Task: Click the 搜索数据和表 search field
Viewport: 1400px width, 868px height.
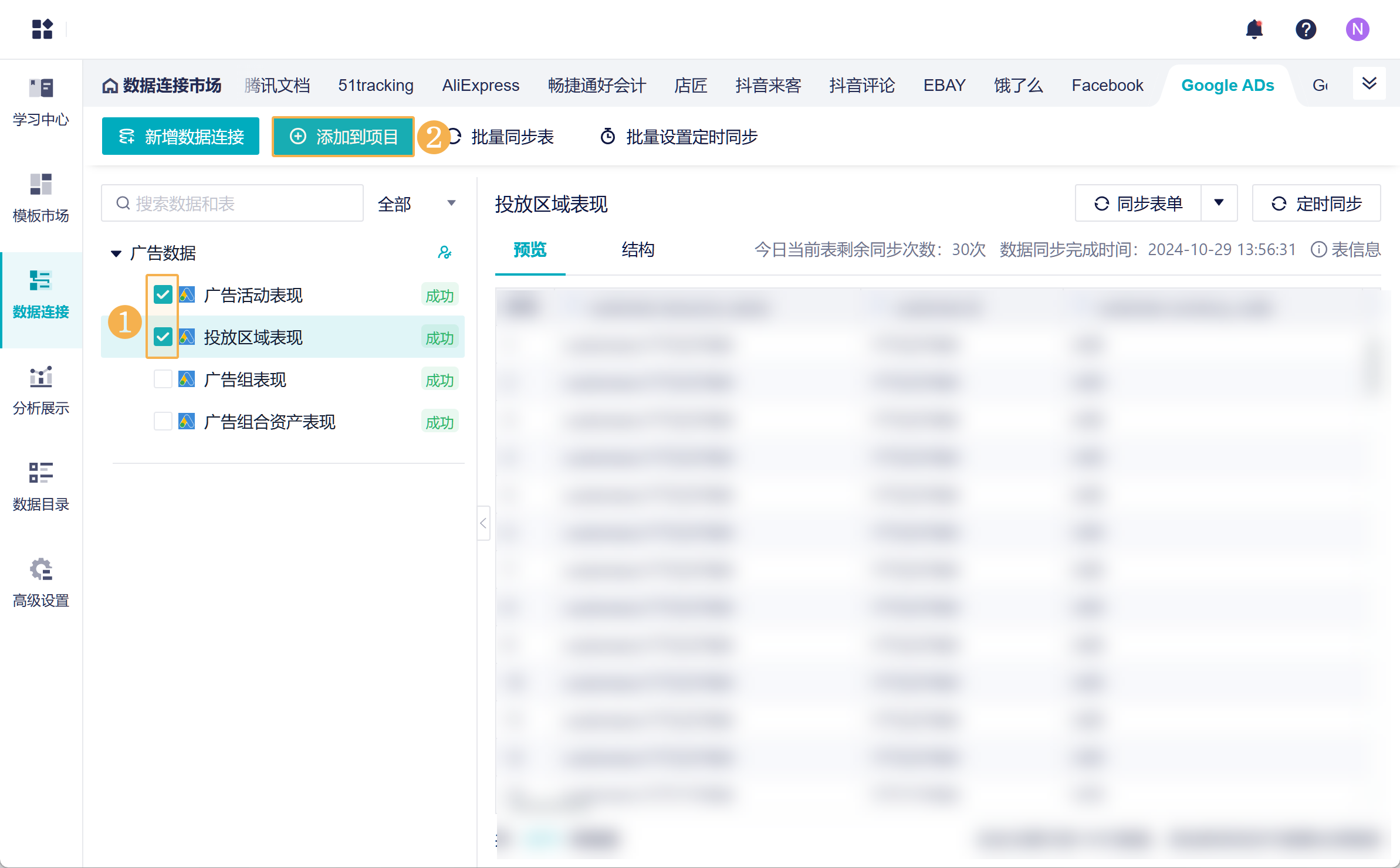Action: (x=232, y=204)
